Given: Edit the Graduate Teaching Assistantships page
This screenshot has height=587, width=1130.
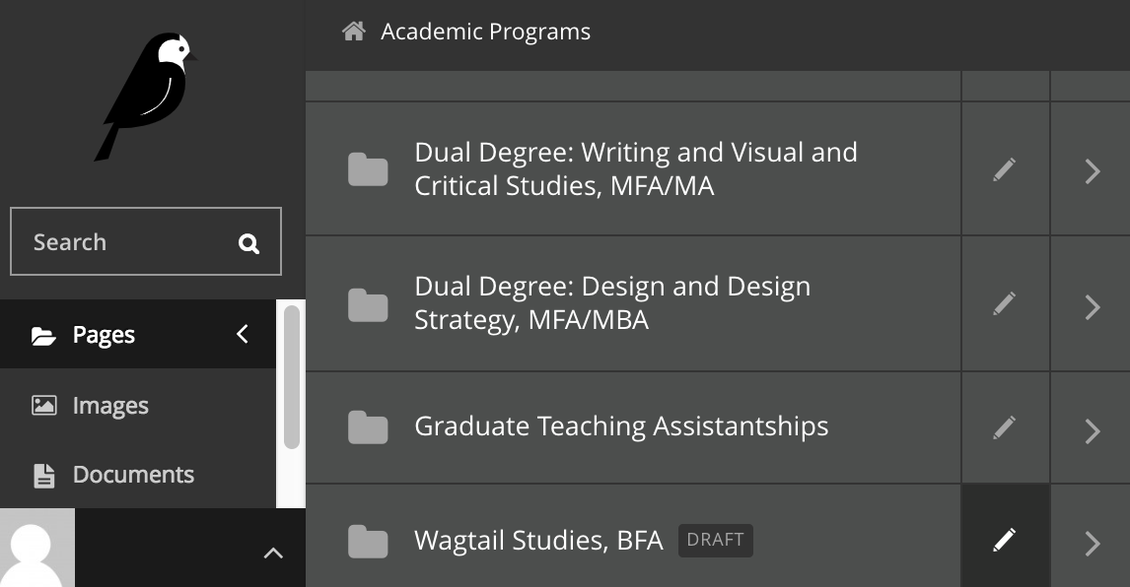Looking at the screenshot, I should [x=1004, y=427].
